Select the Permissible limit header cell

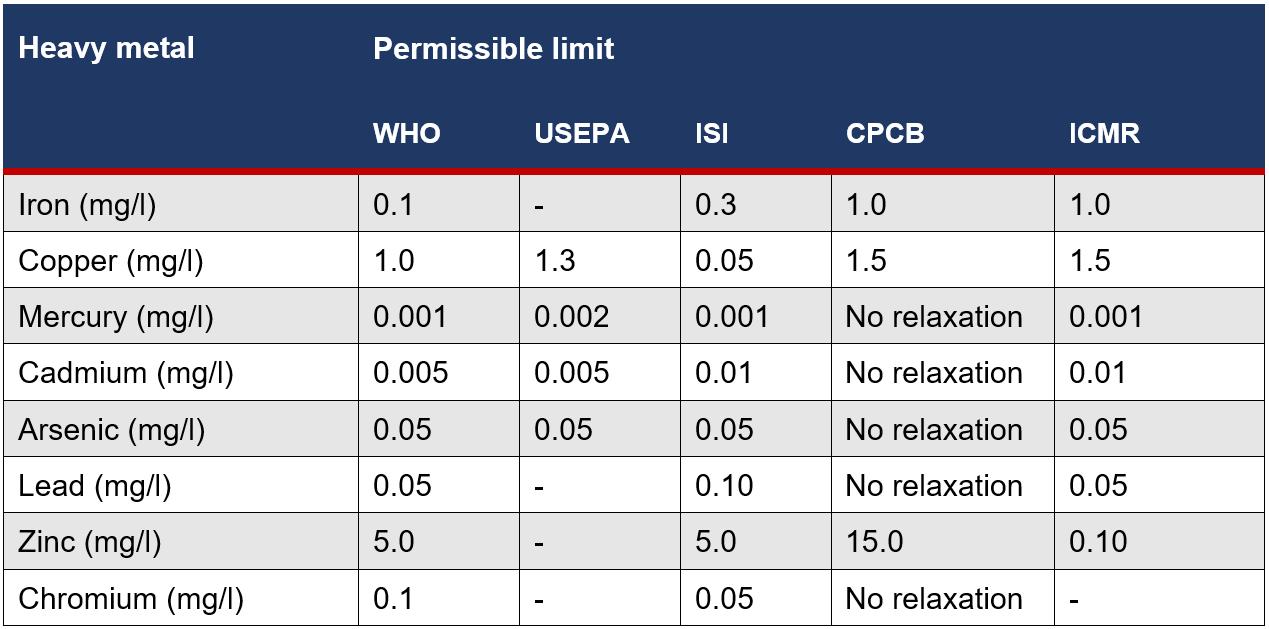(493, 48)
